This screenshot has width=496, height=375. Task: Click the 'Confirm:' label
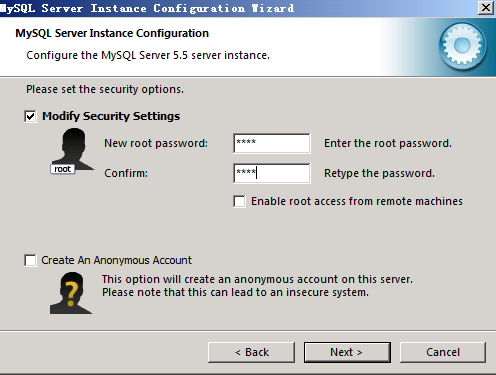[x=126, y=173]
